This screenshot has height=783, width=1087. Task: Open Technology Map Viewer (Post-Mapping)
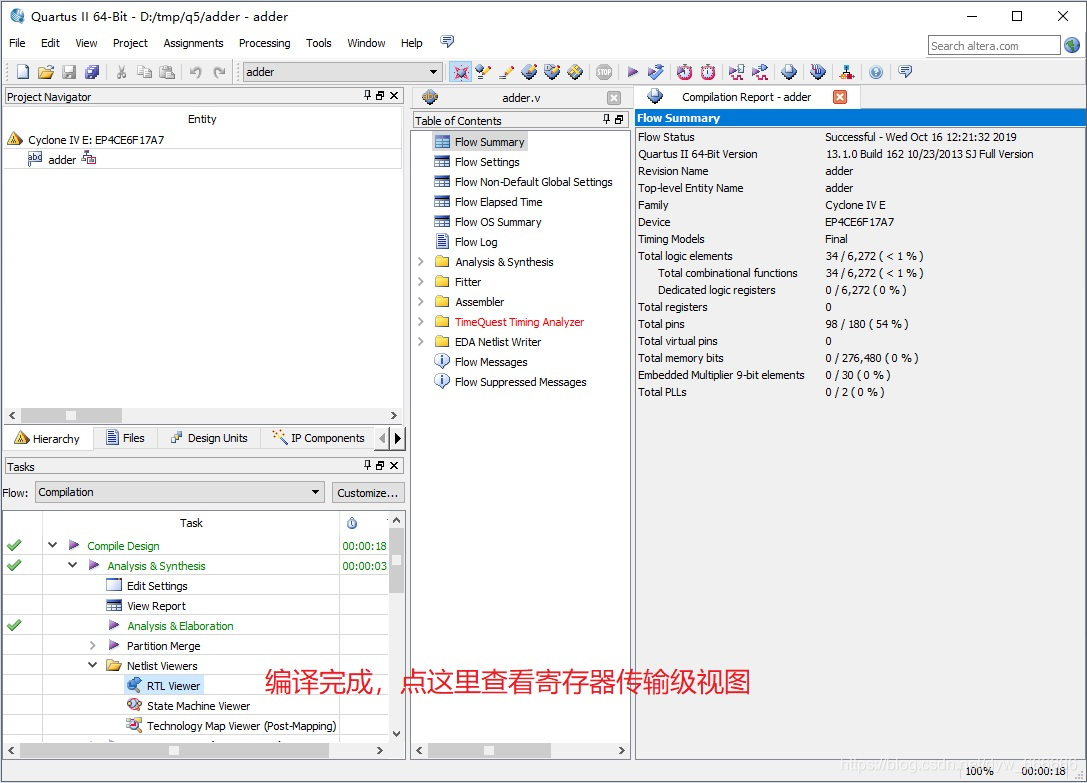[241, 725]
